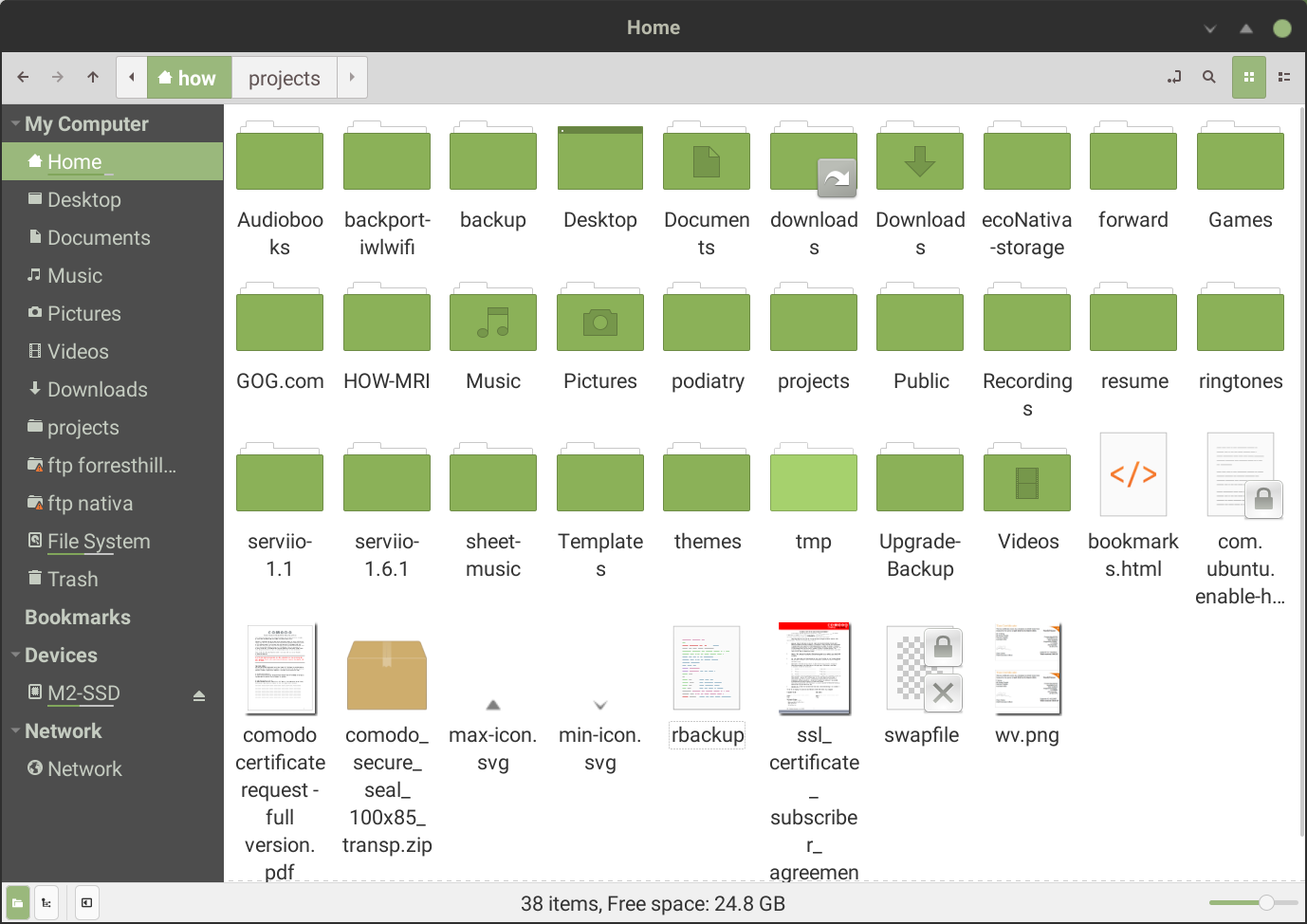Open ftp forresthill bookmark in sidebar
1307x924 pixels.
coord(112,466)
